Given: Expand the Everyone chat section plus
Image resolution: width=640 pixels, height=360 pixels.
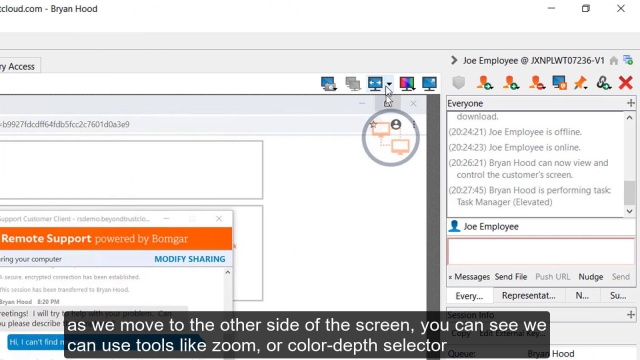Looking at the screenshot, I should (631, 103).
